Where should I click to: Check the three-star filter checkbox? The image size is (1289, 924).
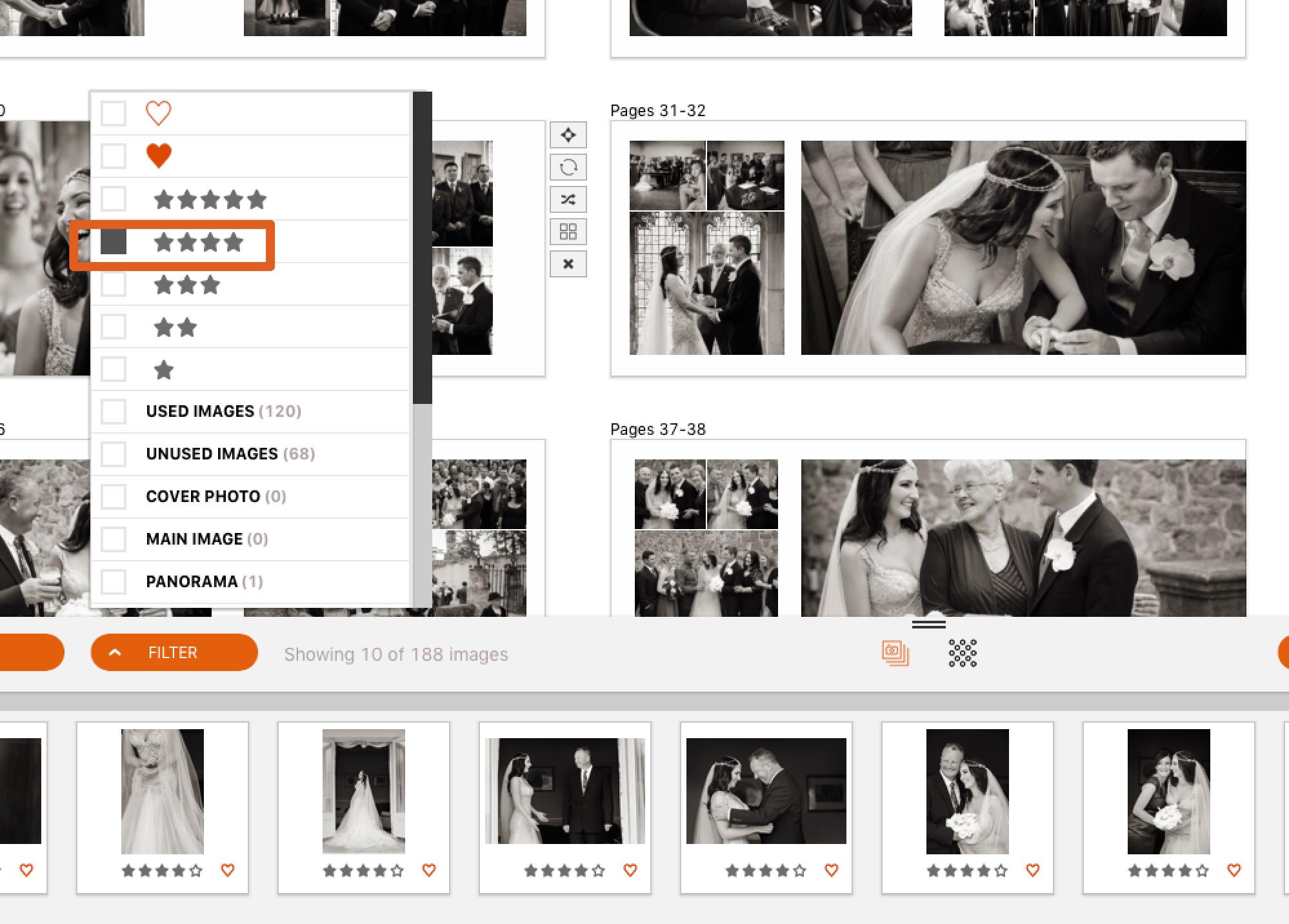(114, 285)
